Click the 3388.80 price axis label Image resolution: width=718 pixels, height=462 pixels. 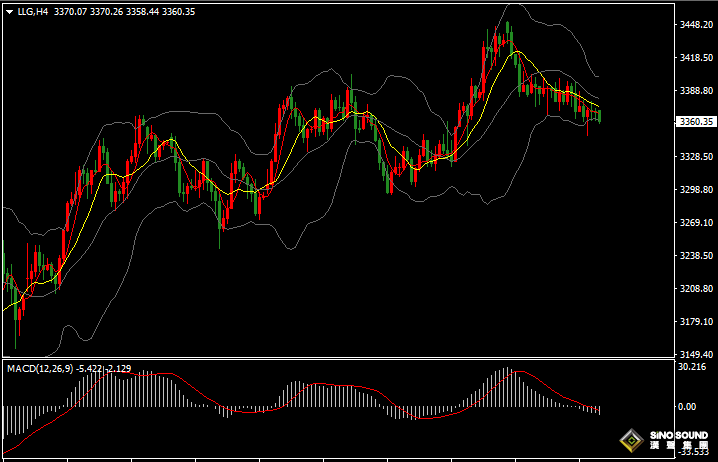[x=694, y=91]
